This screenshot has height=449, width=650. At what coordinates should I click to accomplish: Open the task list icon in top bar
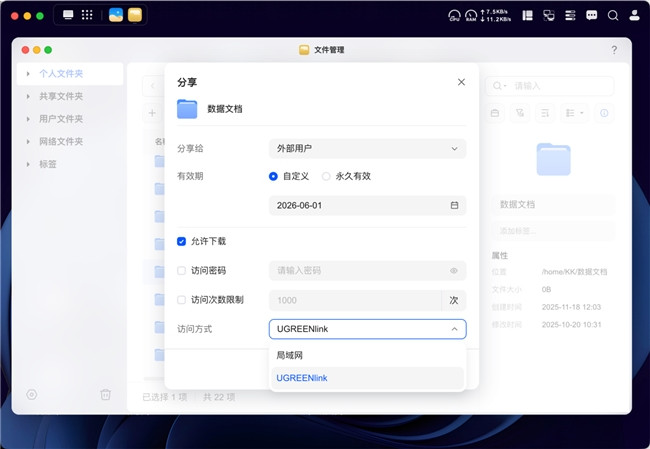[x=570, y=16]
